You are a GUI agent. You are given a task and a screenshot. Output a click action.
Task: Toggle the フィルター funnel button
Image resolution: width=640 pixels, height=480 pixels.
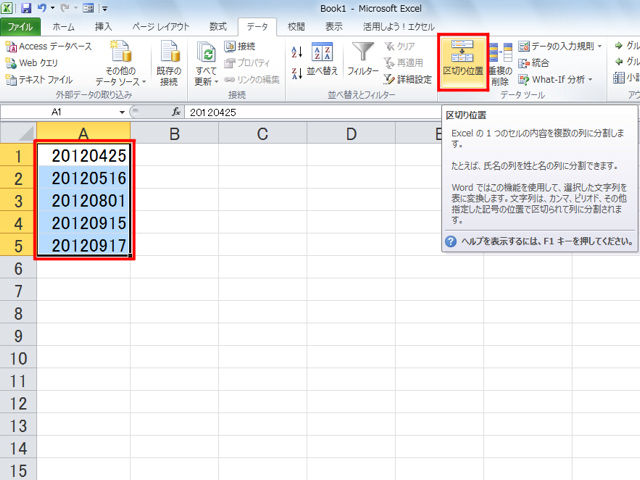[x=363, y=60]
